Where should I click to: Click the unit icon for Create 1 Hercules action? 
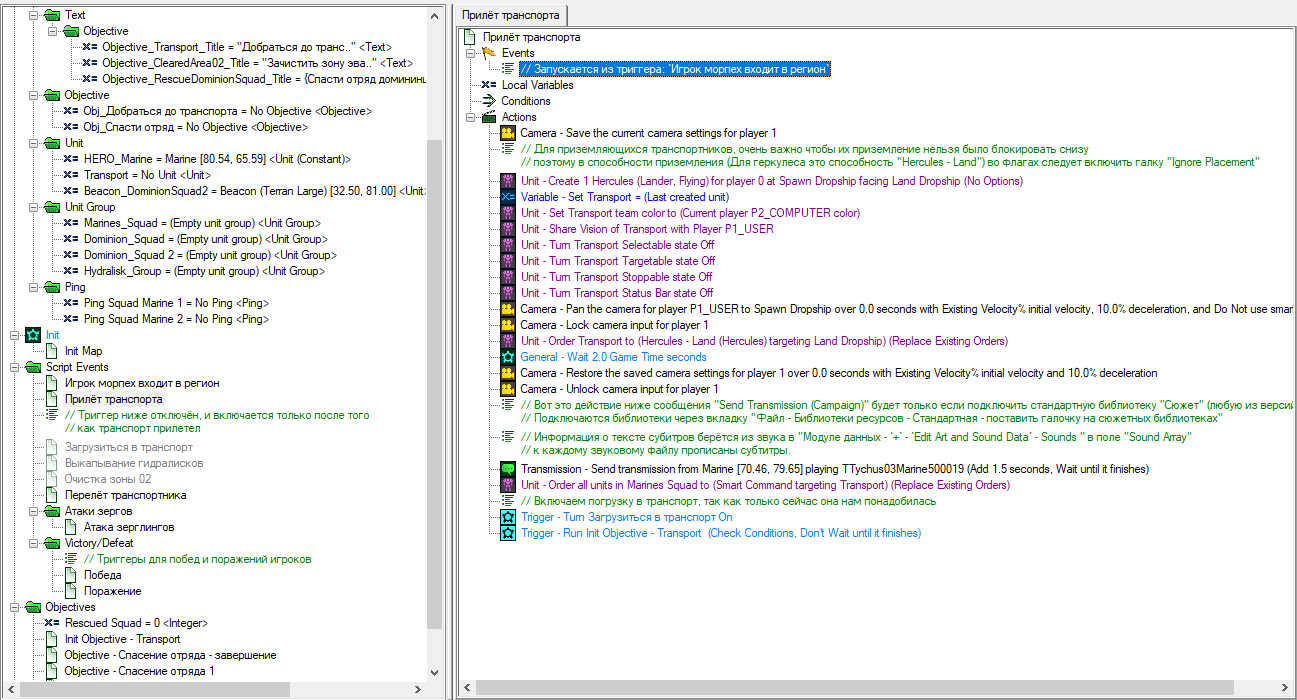click(x=507, y=181)
